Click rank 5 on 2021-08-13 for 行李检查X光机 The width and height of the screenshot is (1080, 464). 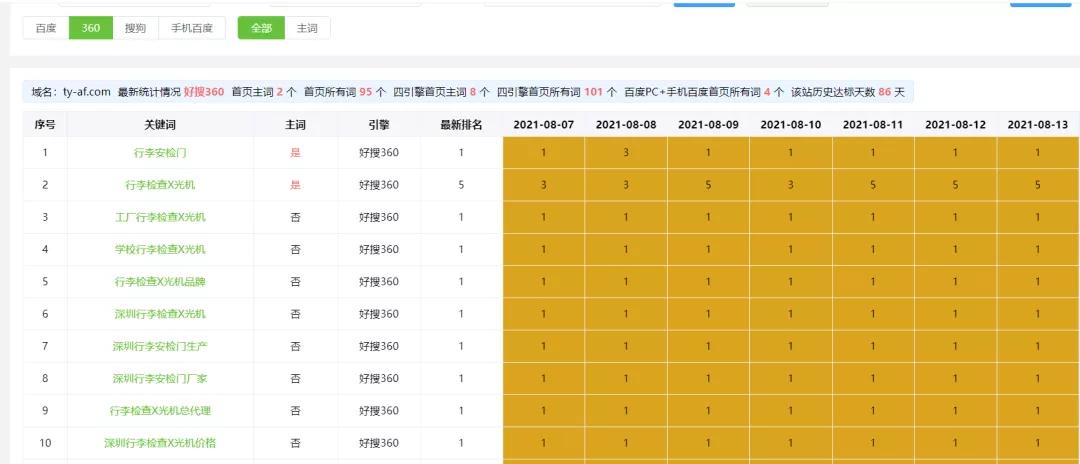pyautogui.click(x=1037, y=185)
